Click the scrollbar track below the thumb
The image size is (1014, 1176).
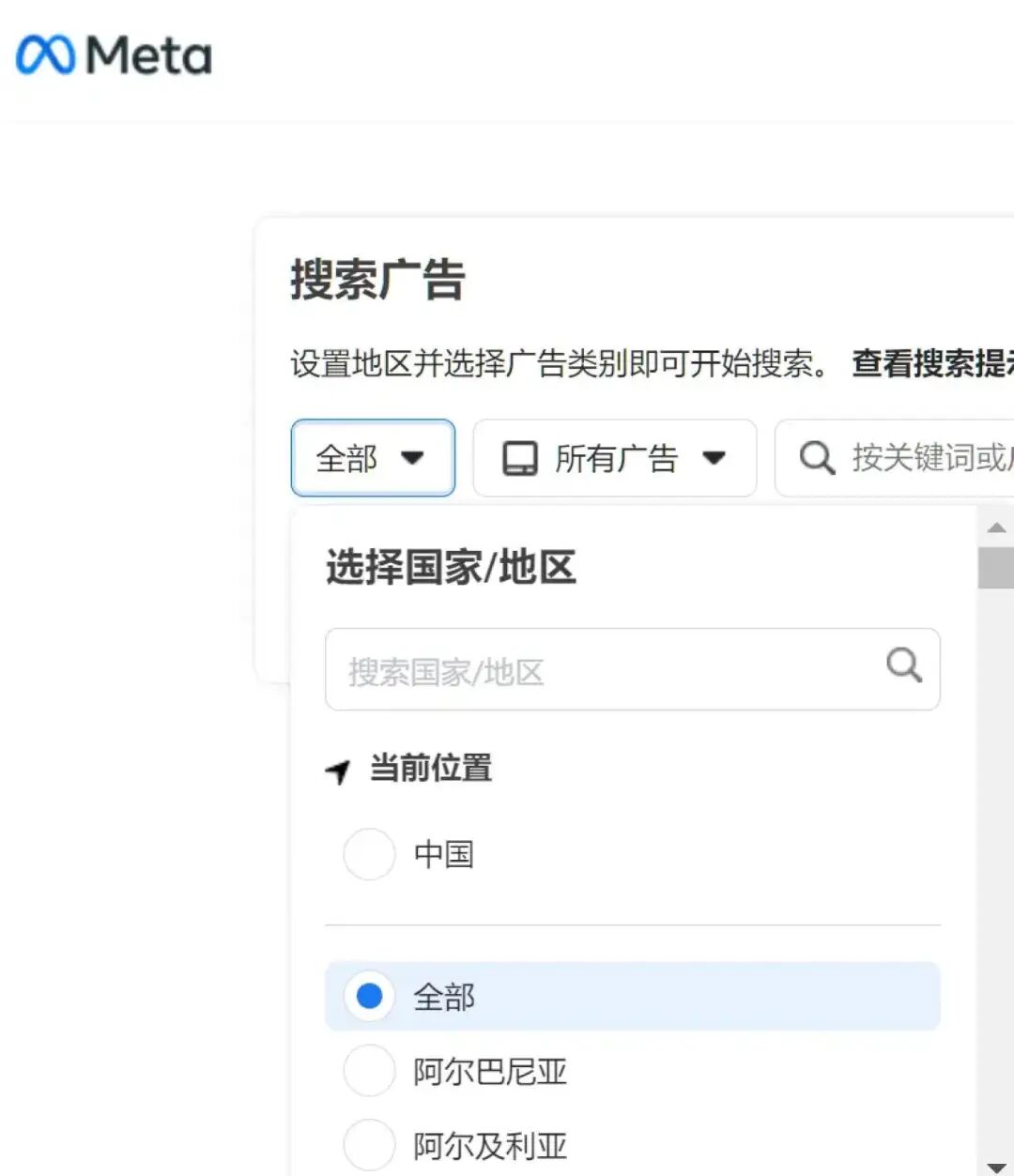point(996,845)
